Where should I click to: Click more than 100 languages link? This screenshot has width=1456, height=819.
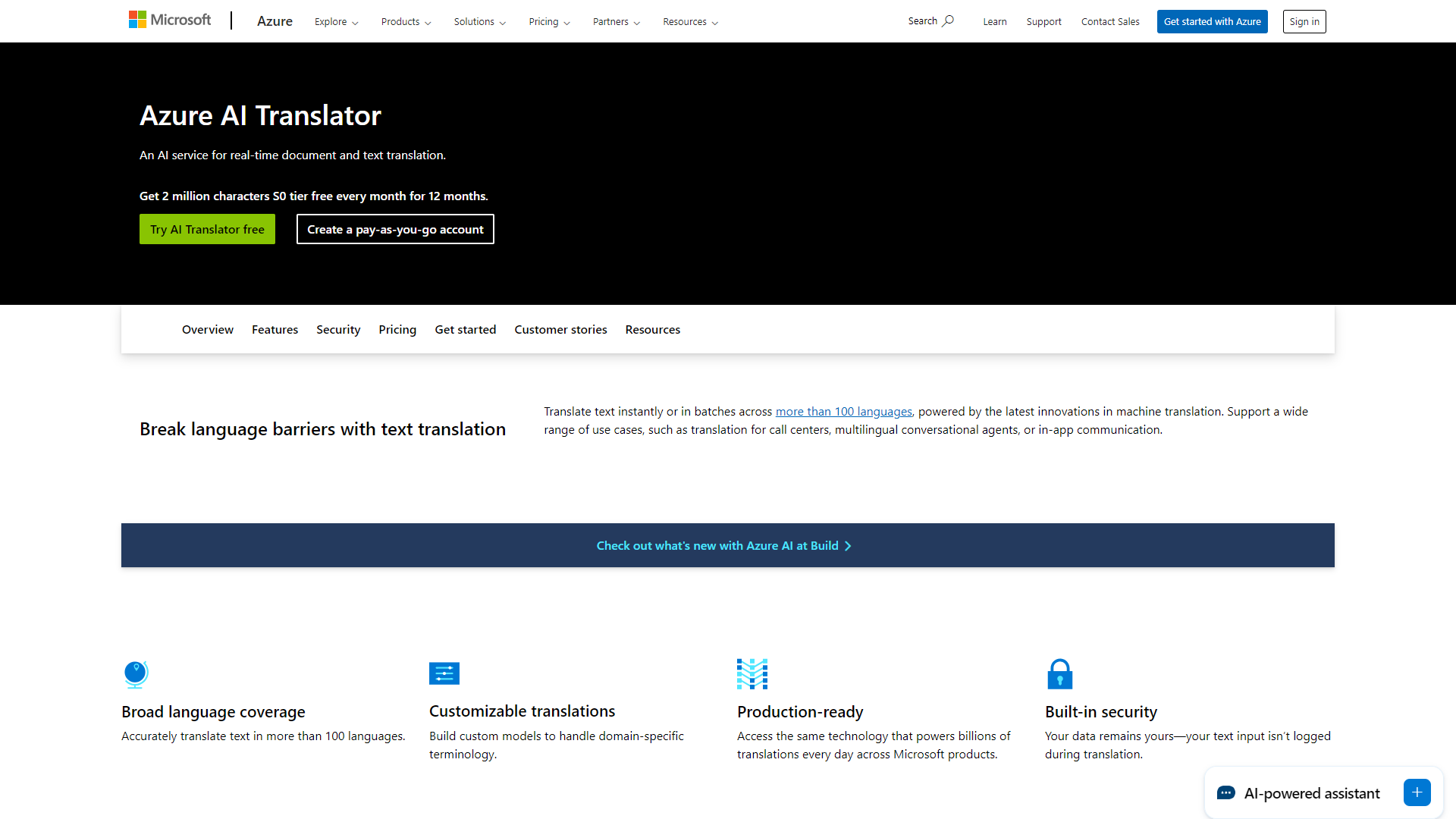tap(843, 410)
